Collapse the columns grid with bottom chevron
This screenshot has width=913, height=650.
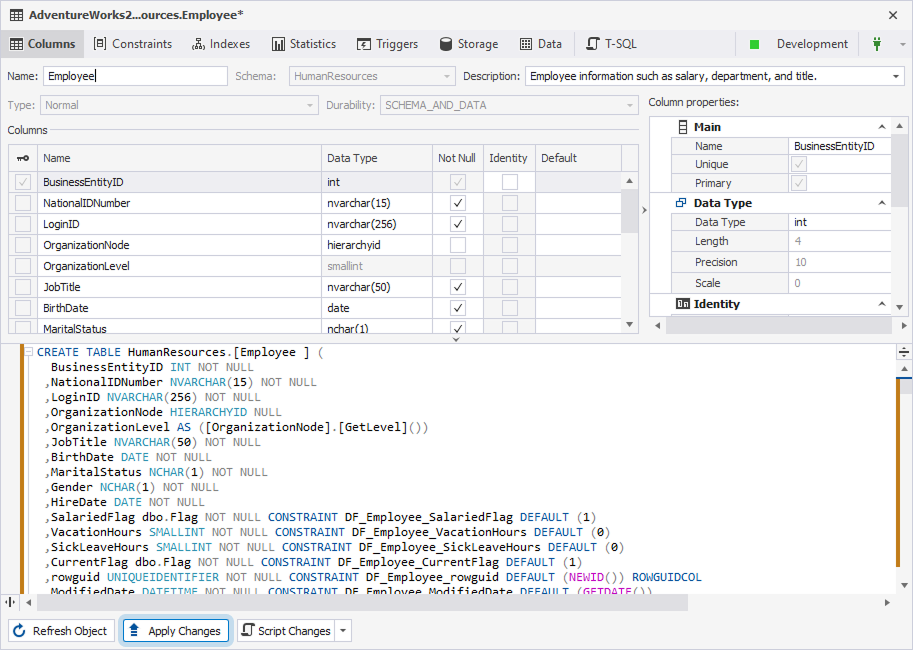[x=456, y=339]
